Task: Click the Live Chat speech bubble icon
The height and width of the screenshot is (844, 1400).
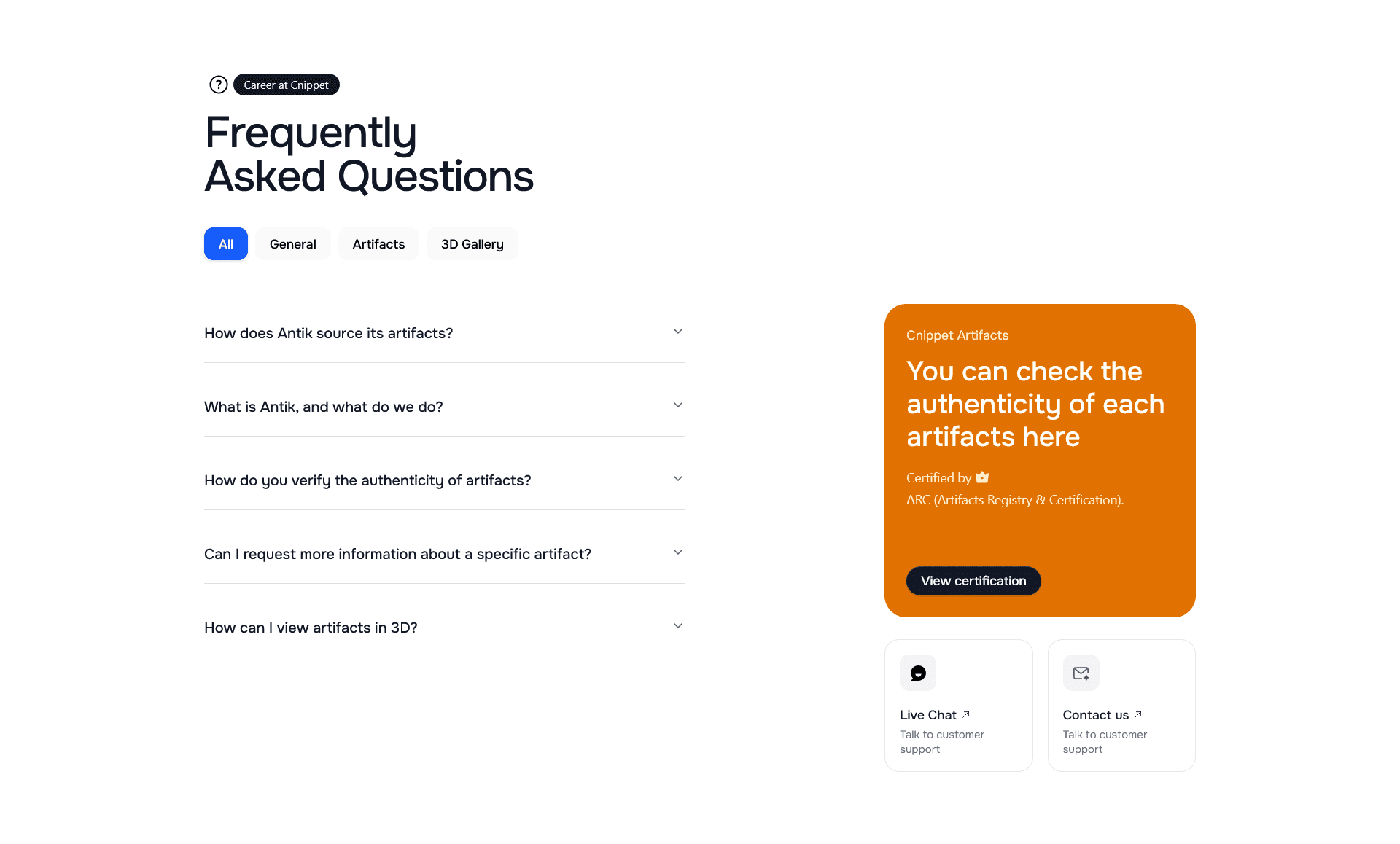Action: tap(917, 673)
